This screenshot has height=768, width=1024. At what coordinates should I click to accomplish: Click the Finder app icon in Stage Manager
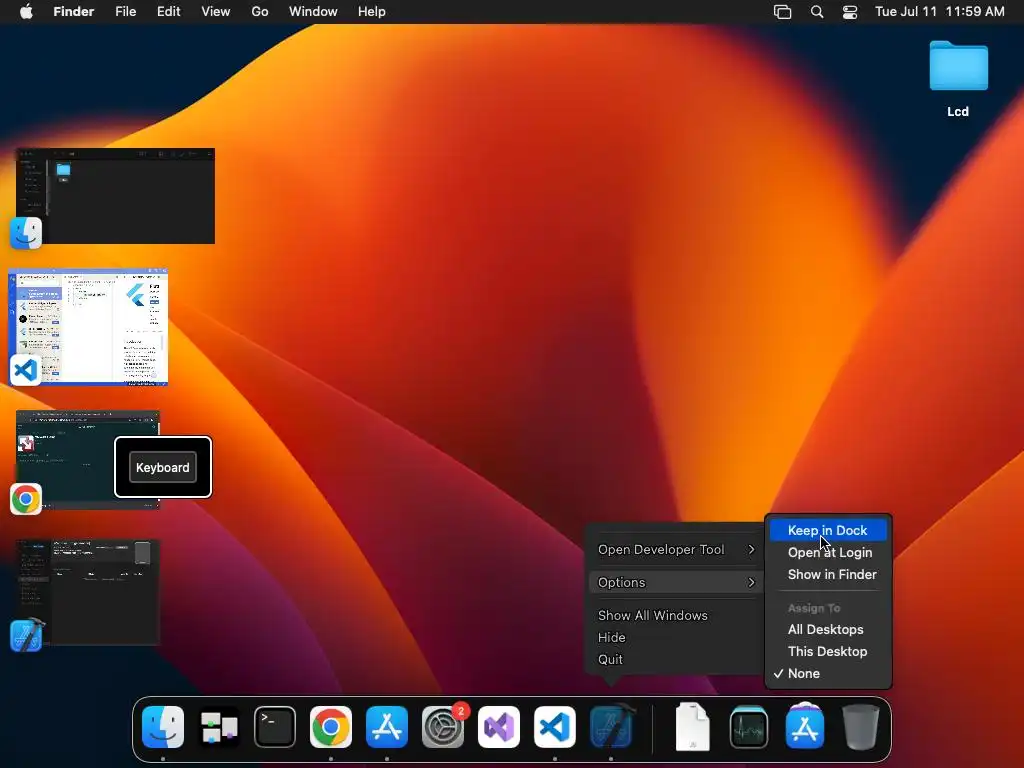tap(26, 233)
